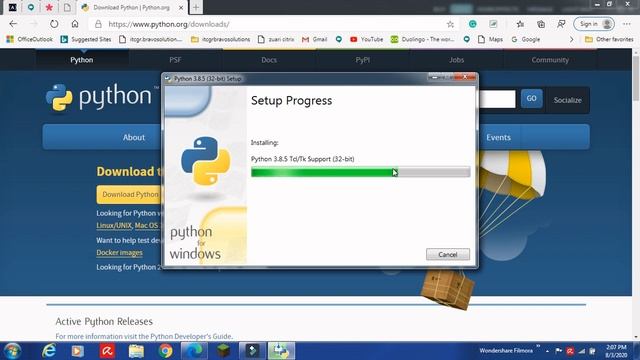Screen dimensions: 640x360
Task: Select the Docs top navigation tab
Action: pos(269,60)
